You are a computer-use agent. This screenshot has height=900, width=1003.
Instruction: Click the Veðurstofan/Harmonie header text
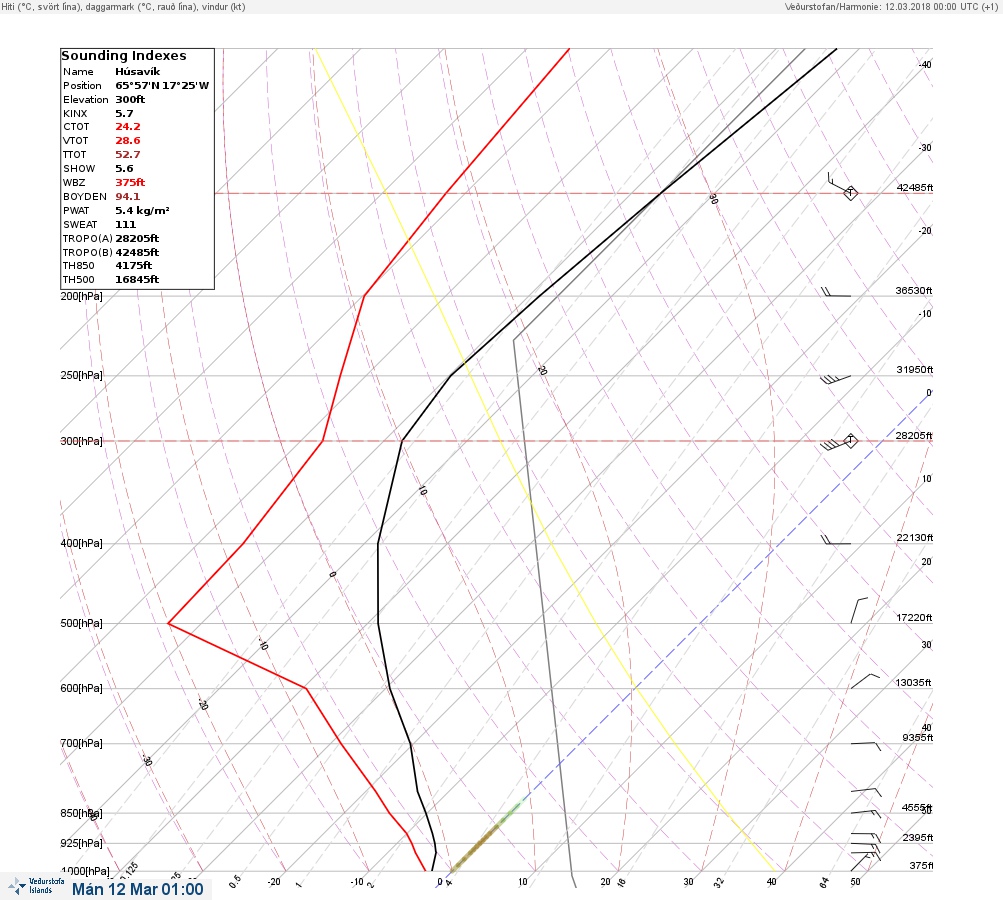click(x=891, y=6)
